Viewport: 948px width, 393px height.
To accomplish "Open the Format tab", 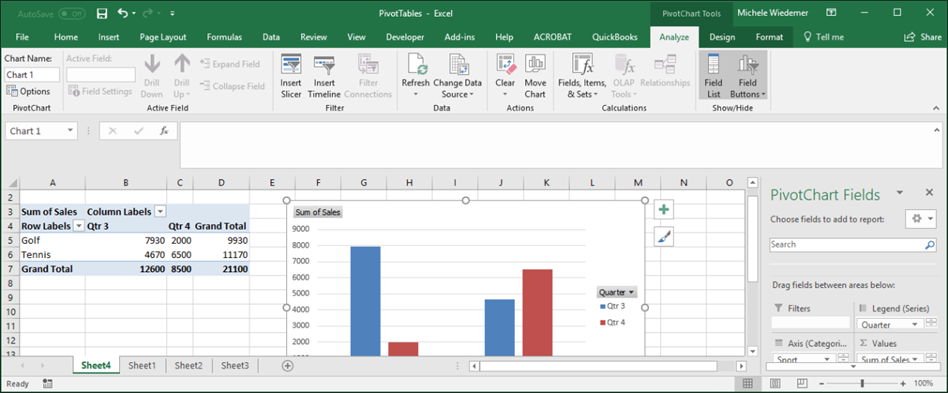I will tap(769, 37).
